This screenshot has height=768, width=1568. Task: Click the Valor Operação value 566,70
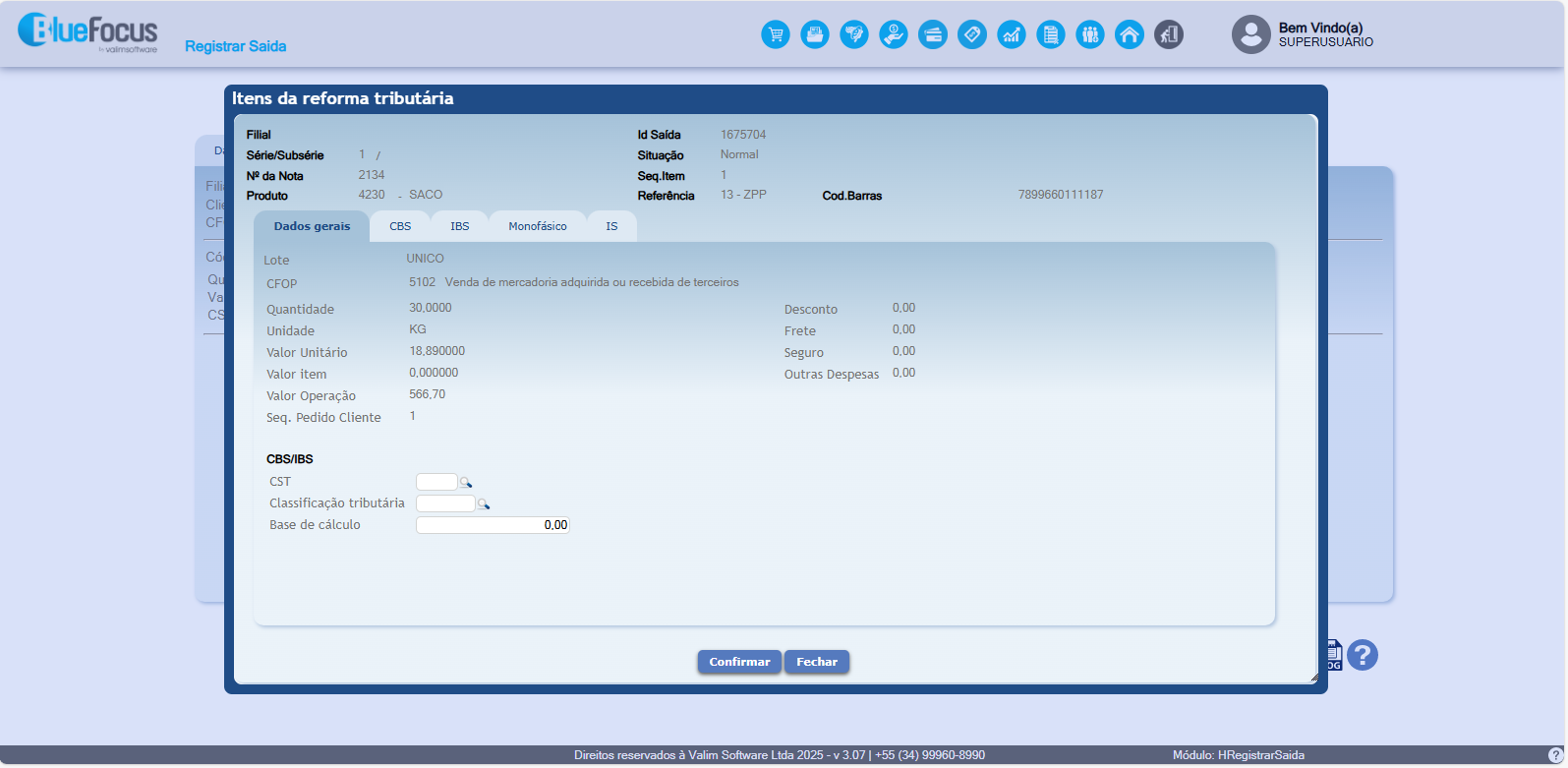[428, 394]
